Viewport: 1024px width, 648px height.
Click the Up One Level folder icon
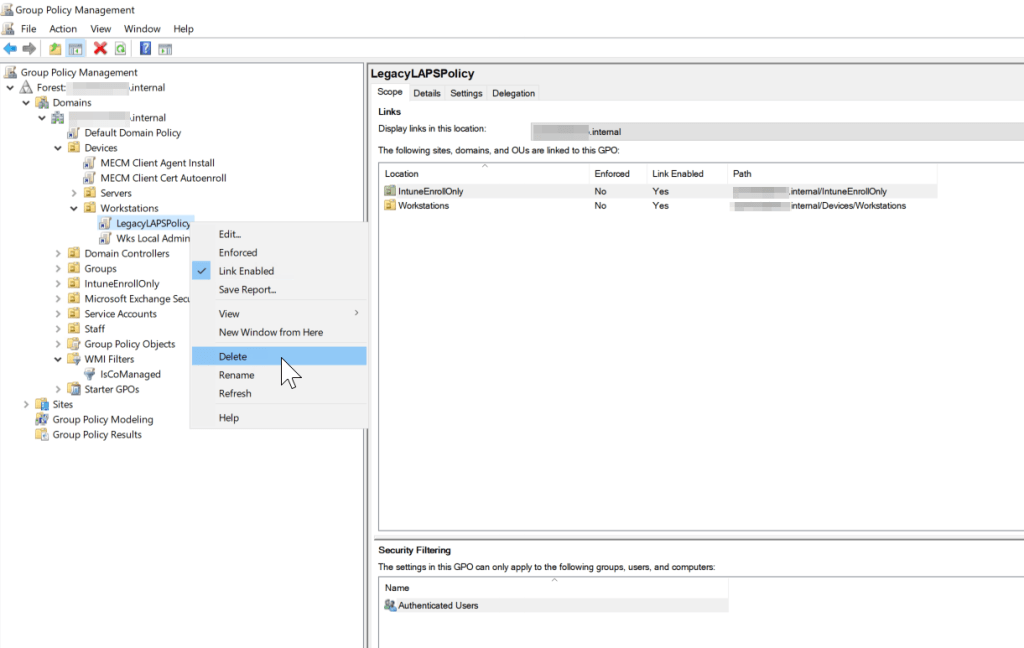tap(56, 46)
